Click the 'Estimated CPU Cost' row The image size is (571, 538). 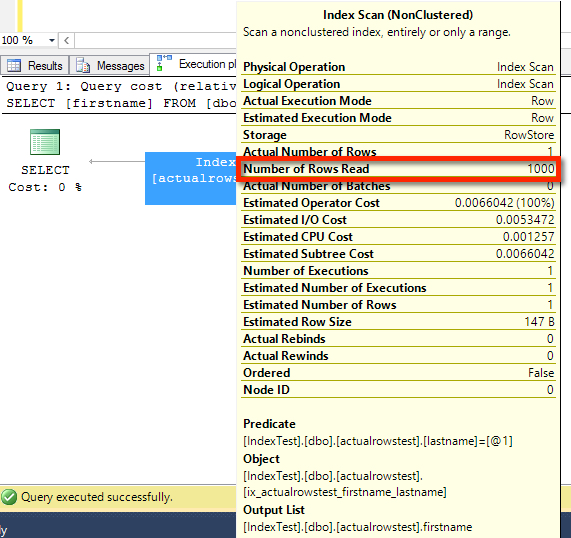click(x=398, y=237)
